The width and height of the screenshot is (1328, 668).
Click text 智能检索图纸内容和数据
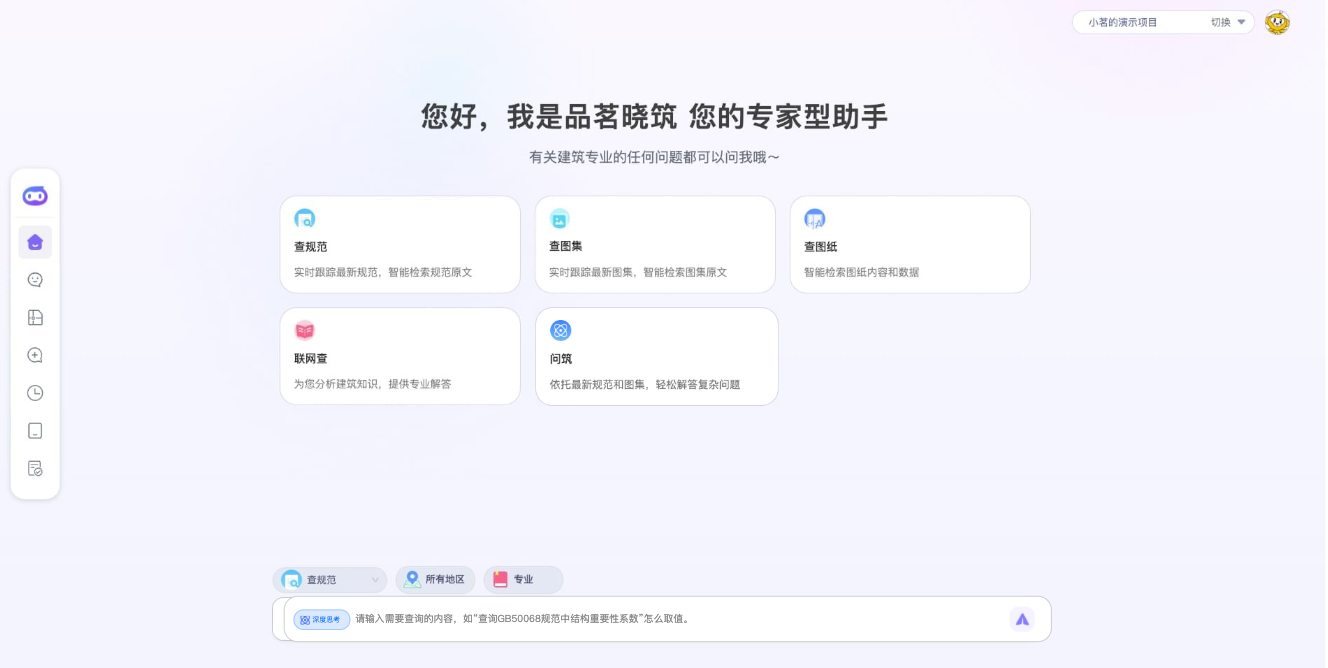862,272
